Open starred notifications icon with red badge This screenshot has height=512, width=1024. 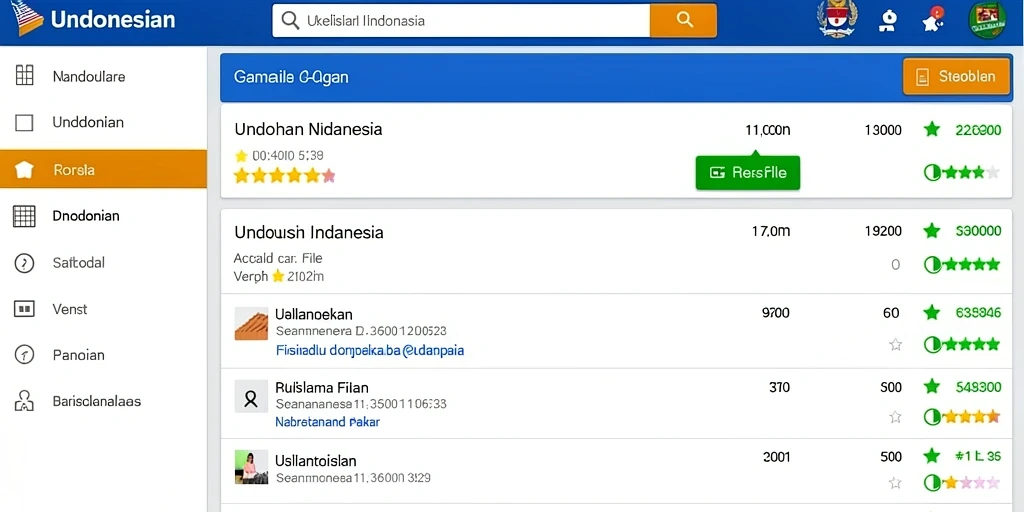coord(933,20)
